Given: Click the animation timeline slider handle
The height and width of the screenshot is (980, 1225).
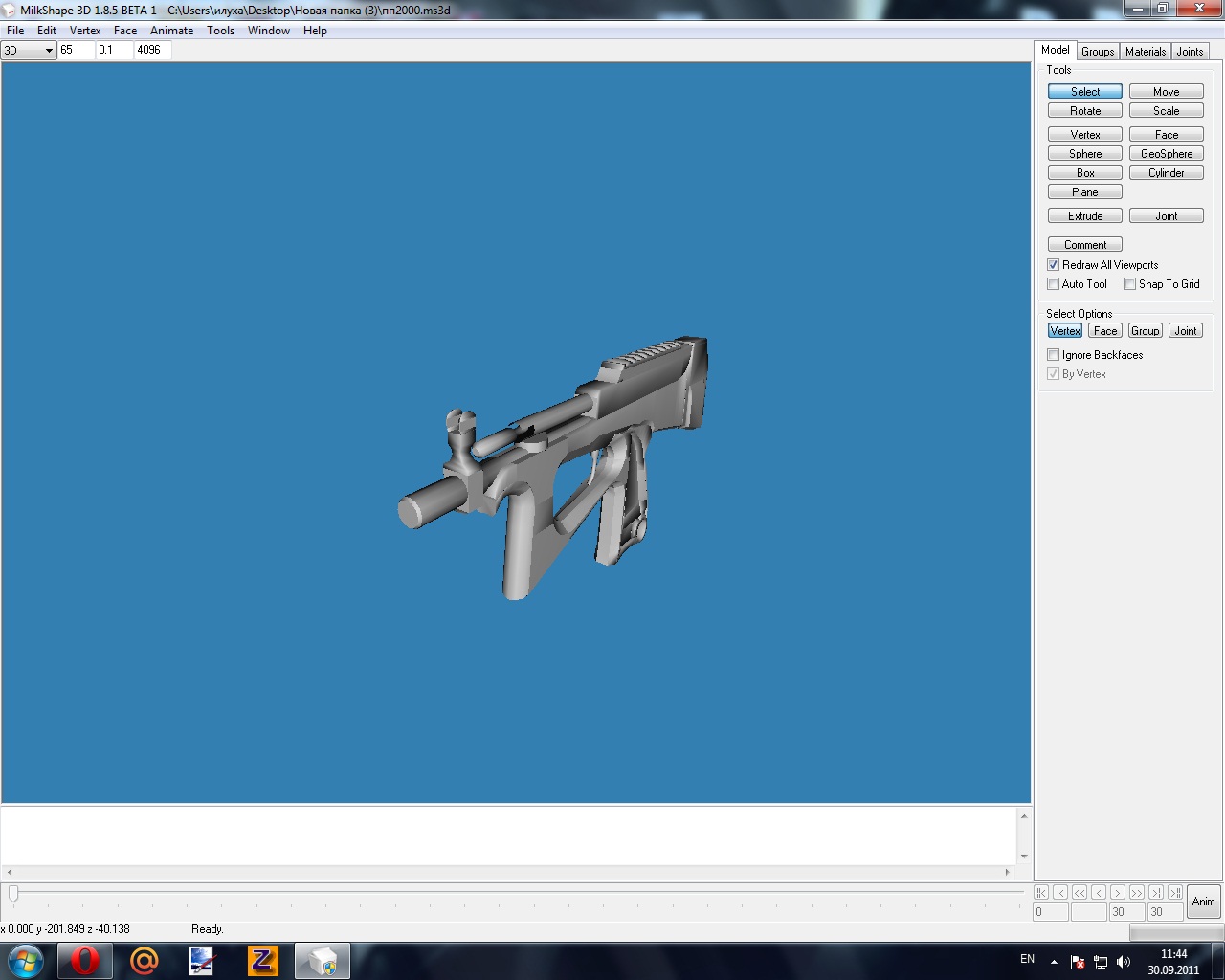Looking at the screenshot, I should click(13, 893).
